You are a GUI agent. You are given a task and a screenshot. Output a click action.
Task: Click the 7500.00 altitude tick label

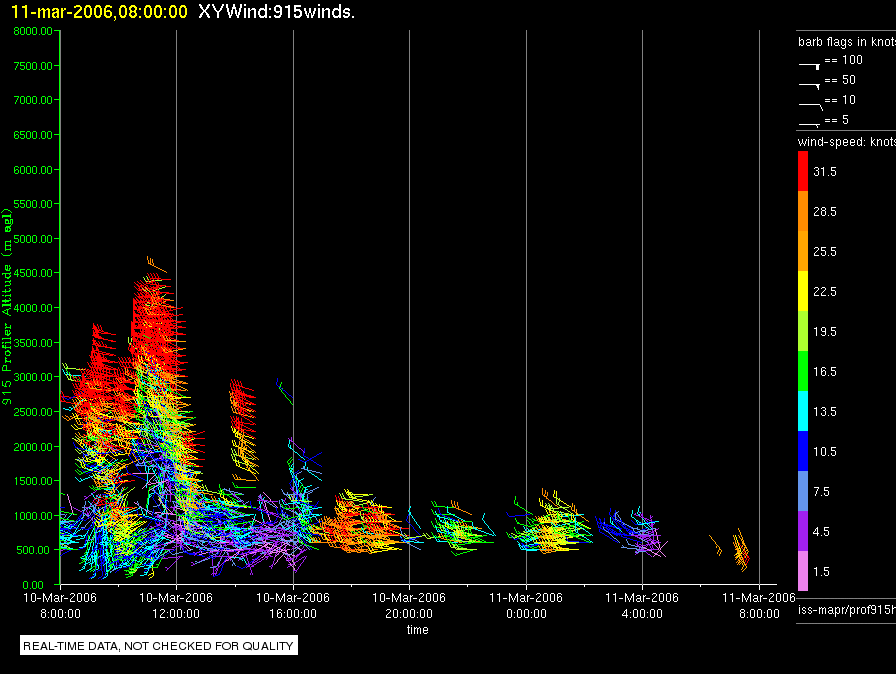[33, 66]
